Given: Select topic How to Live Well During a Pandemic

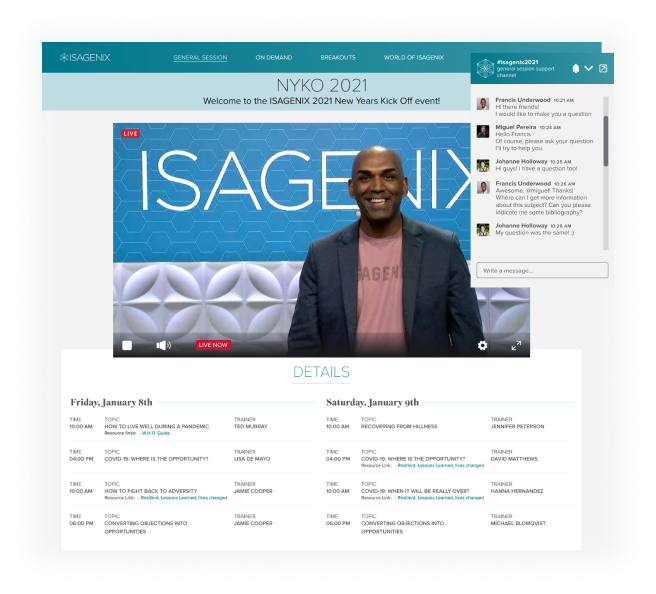Looking at the screenshot, I should click(x=156, y=427).
